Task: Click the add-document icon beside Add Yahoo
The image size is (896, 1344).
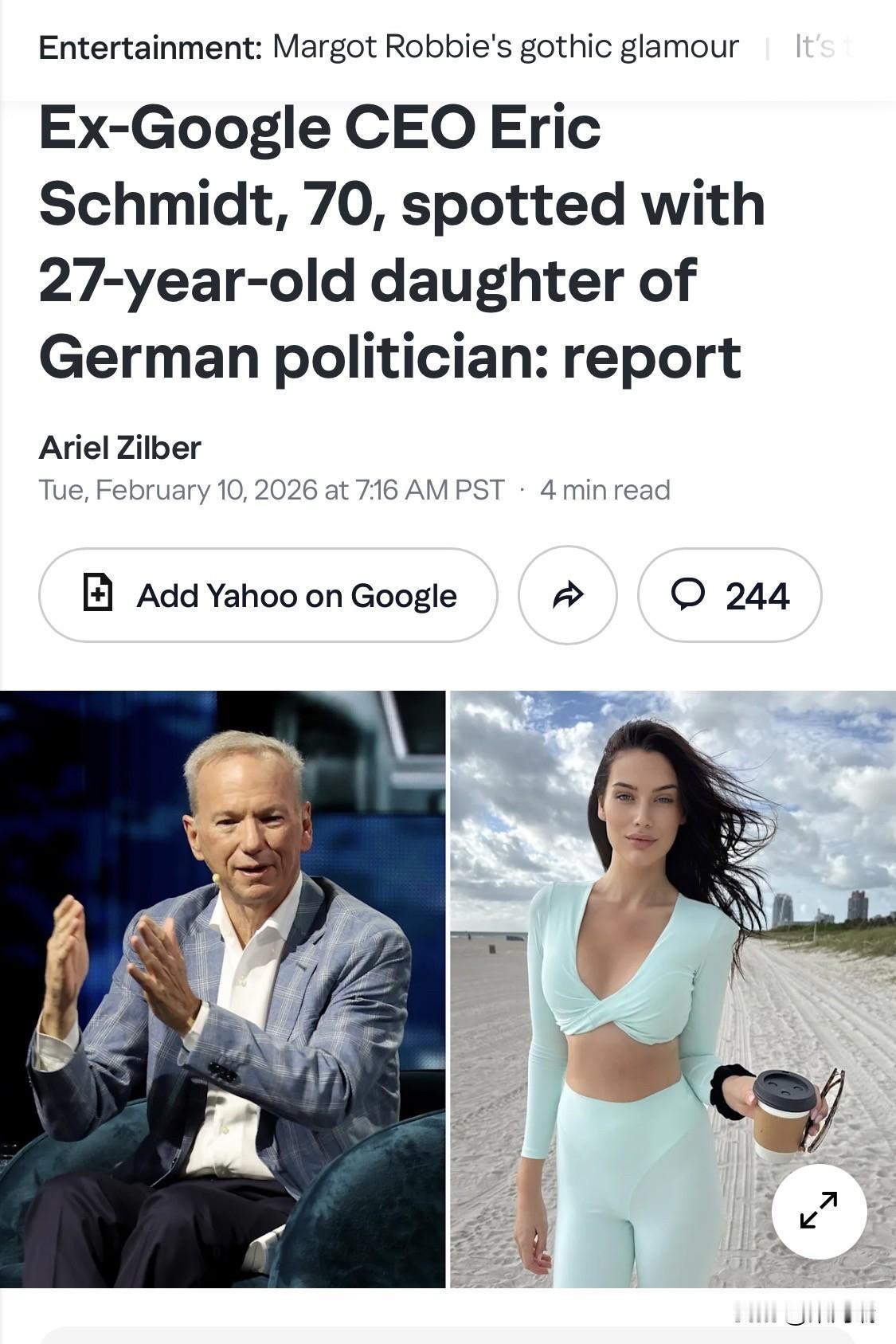Action: (98, 593)
